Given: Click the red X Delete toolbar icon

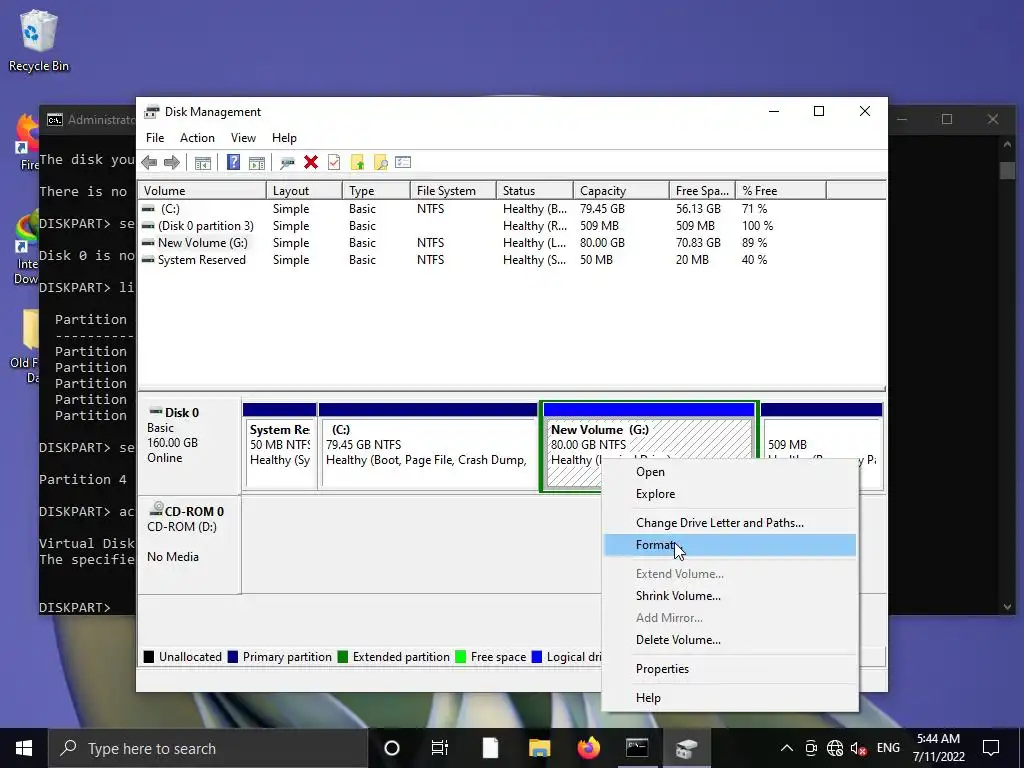Looking at the screenshot, I should point(311,163).
